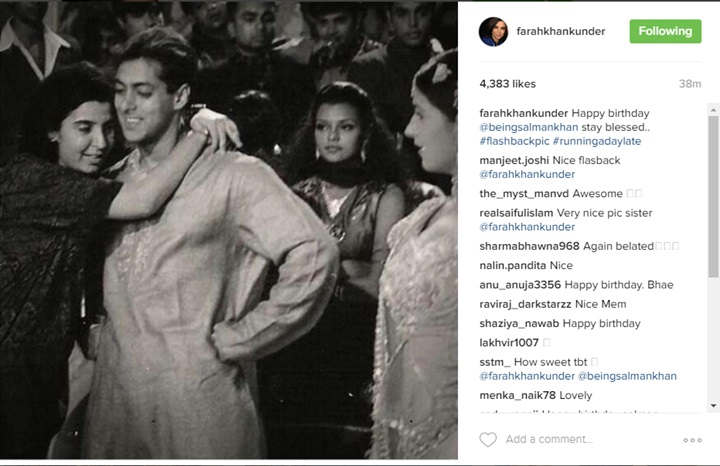This screenshot has width=720, height=466.
Task: Open the black and white post photo
Action: pos(229,230)
